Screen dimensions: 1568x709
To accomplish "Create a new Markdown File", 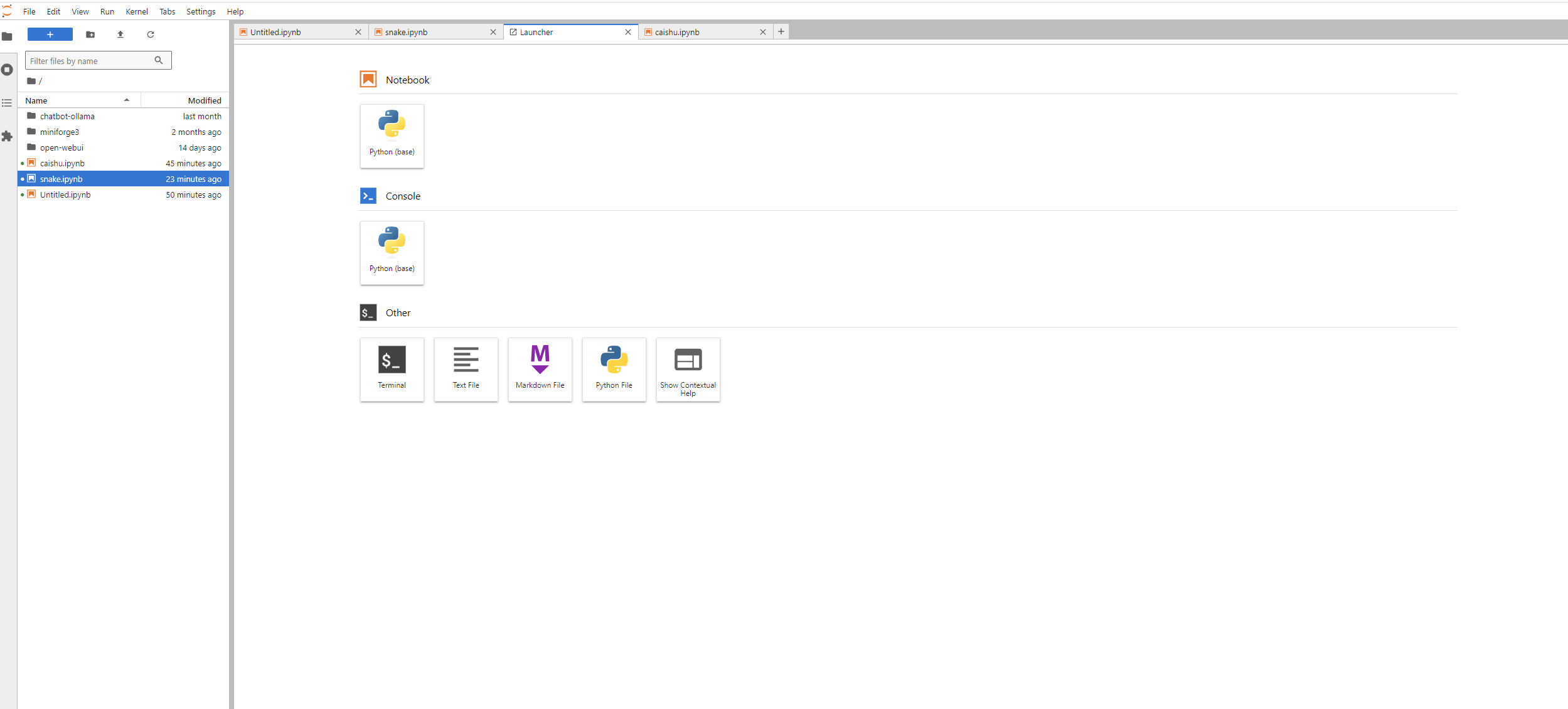I will (540, 369).
